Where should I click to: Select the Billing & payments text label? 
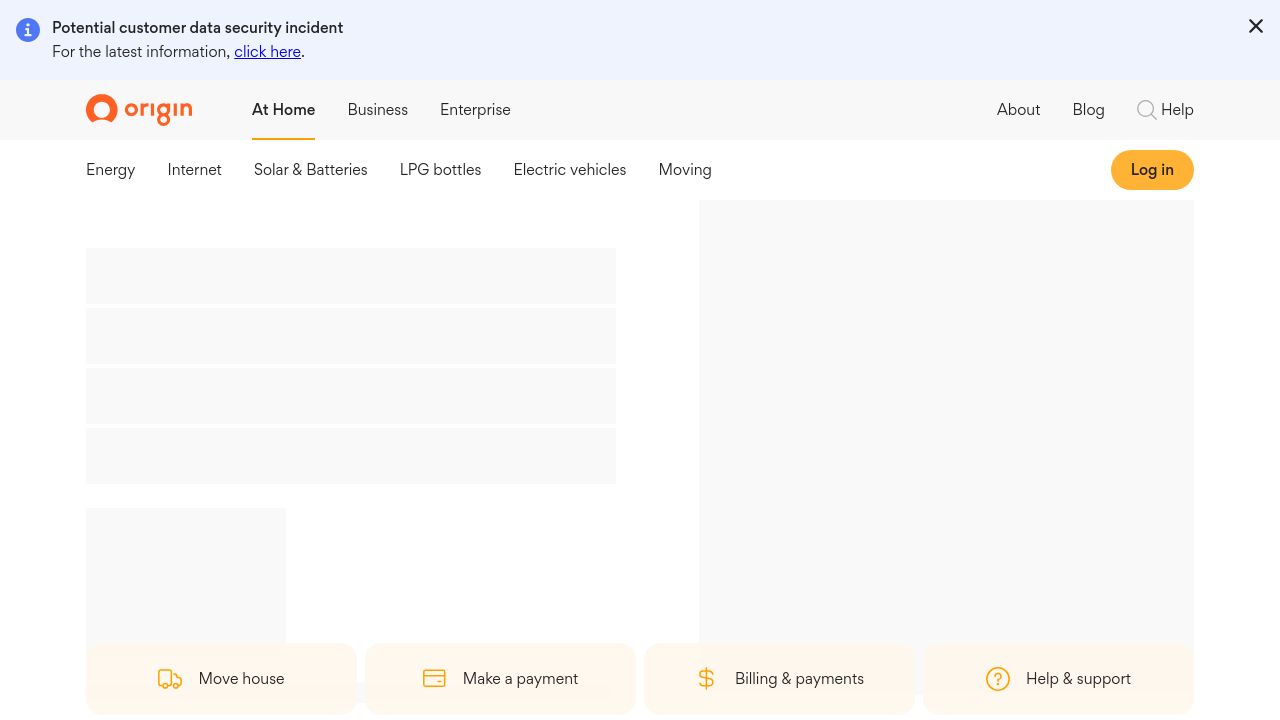click(799, 679)
